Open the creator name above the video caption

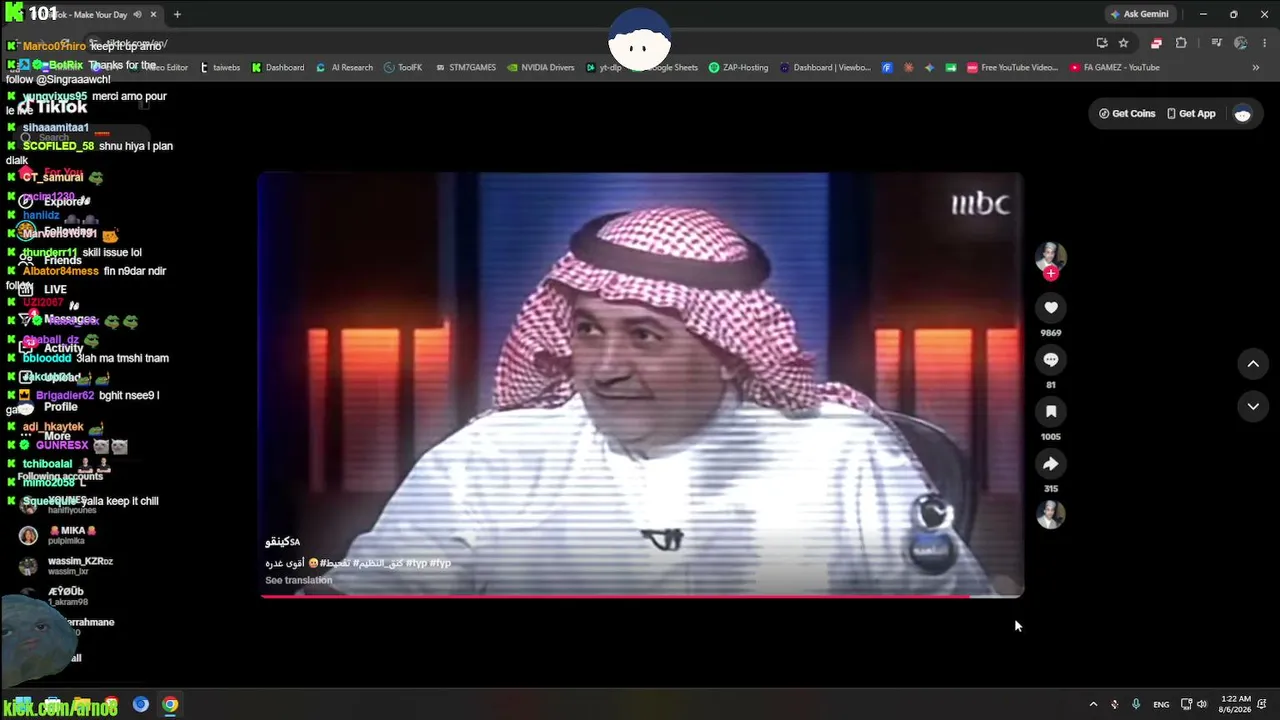pyautogui.click(x=282, y=542)
